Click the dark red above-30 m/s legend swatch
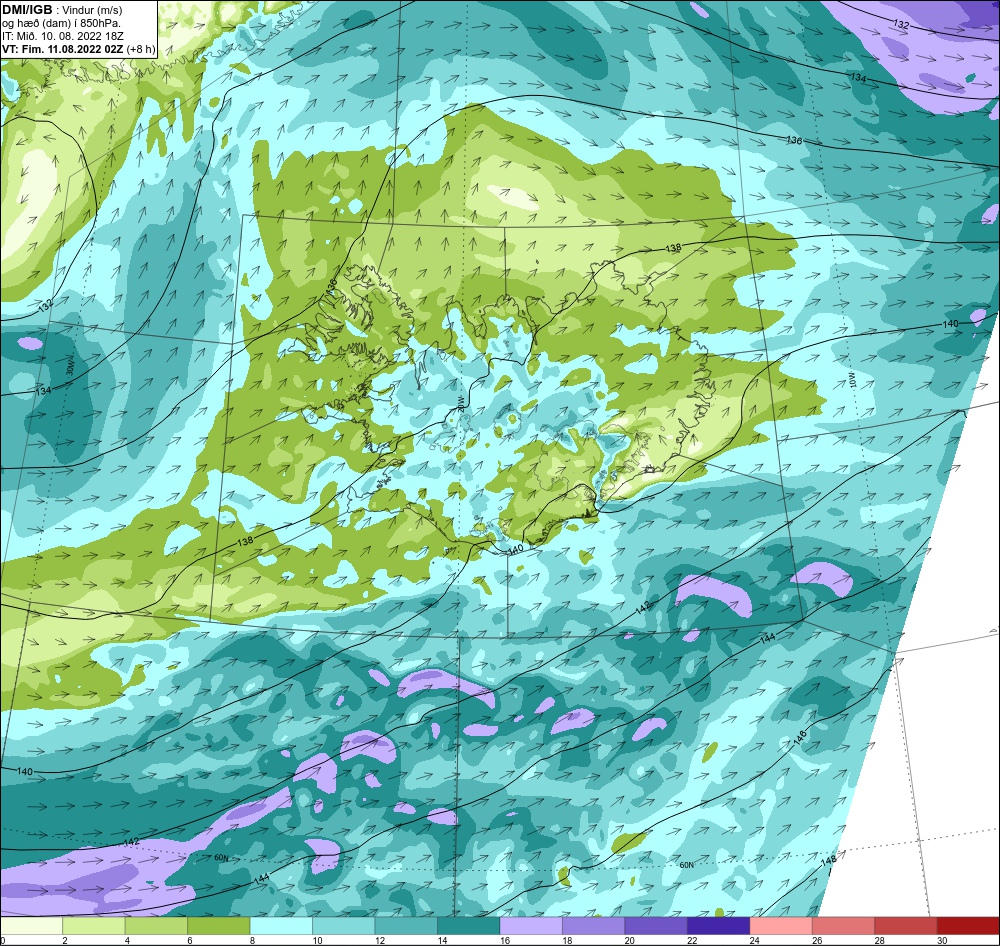 pyautogui.click(x=969, y=926)
